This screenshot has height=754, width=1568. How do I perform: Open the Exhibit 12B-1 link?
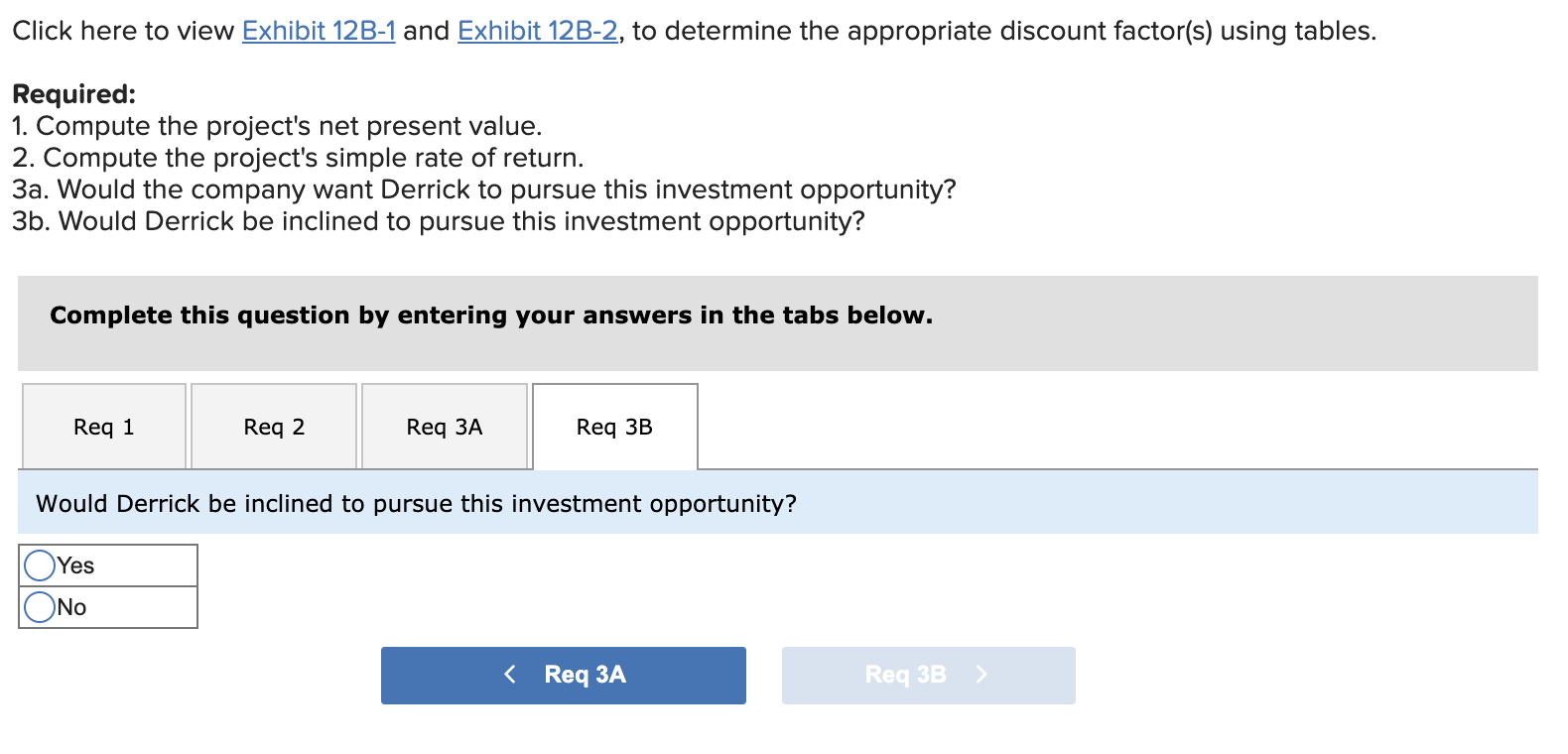pos(318,31)
